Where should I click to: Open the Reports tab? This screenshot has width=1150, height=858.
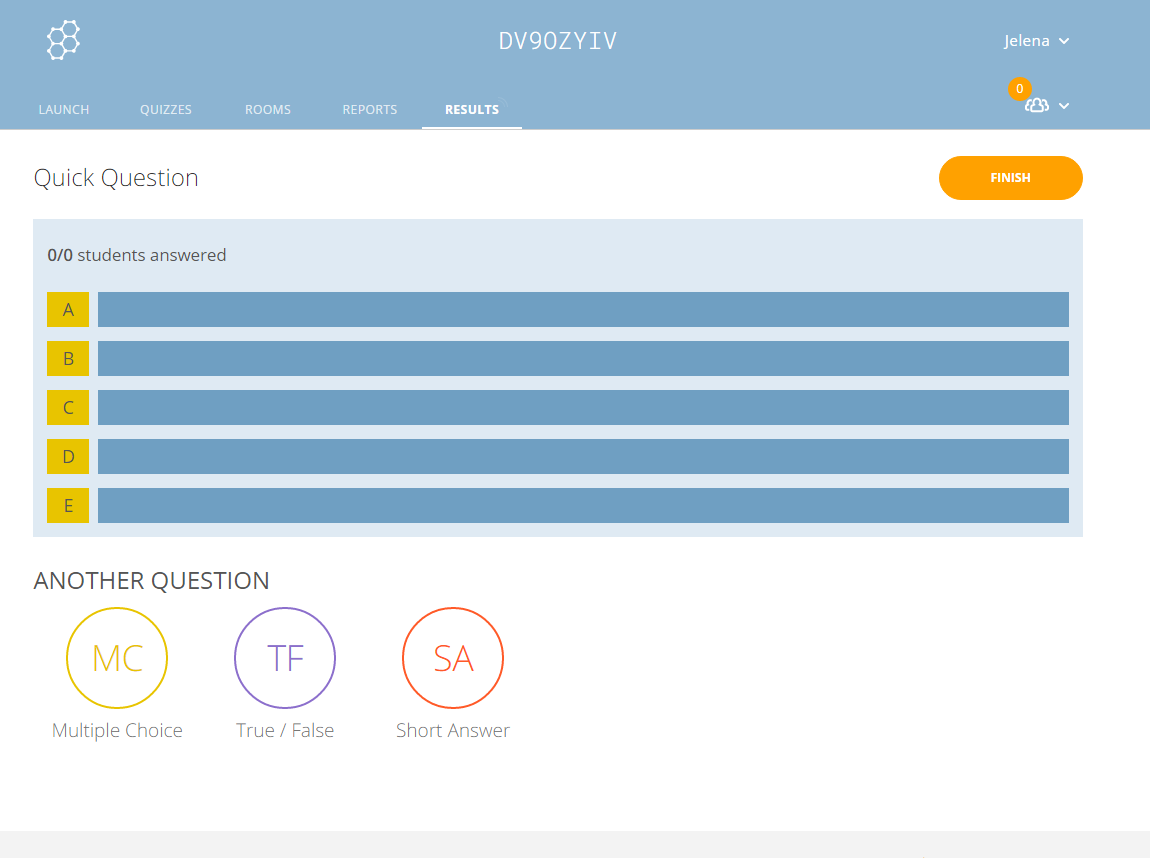370,110
